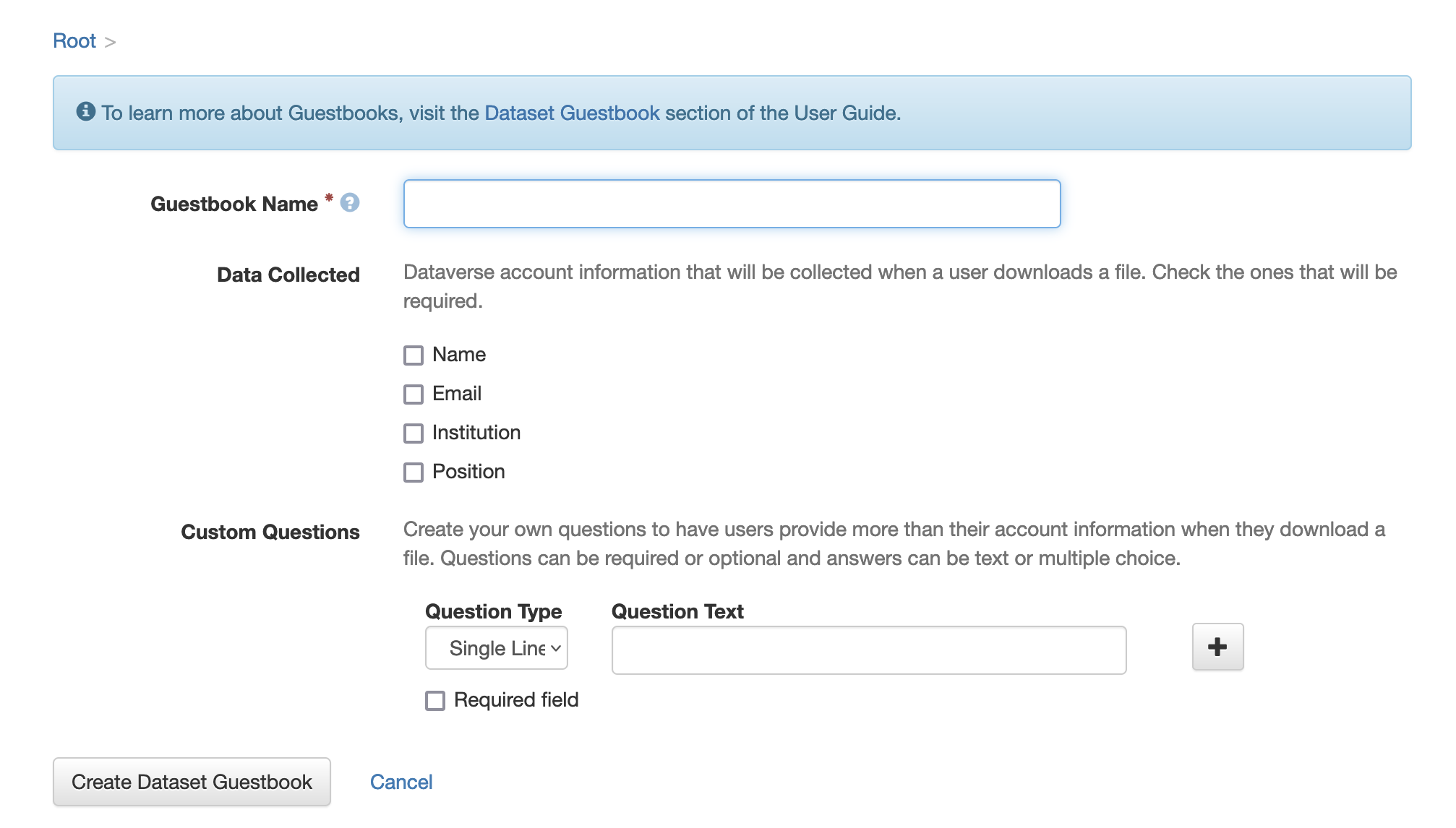Check the Name checkbox under Data Collected
The width and height of the screenshot is (1456, 828).
point(414,355)
